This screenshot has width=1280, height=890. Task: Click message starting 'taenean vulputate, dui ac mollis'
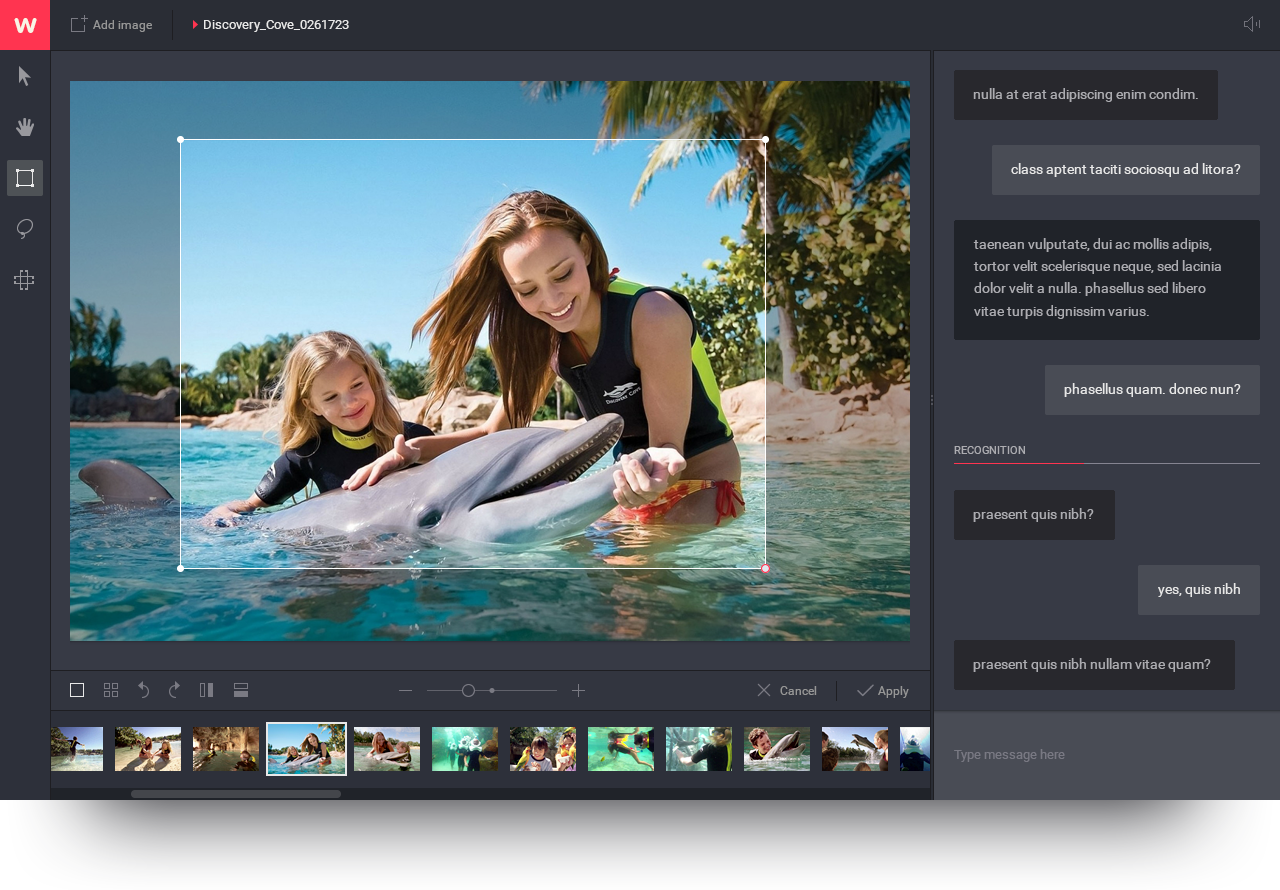[1107, 280]
